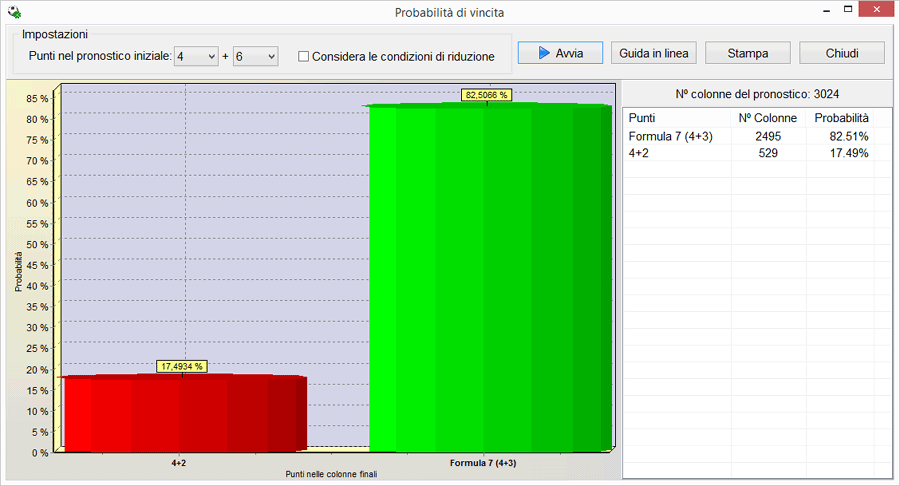Open the second points dropdown showing 6
The width and height of the screenshot is (900, 486).
point(255,57)
